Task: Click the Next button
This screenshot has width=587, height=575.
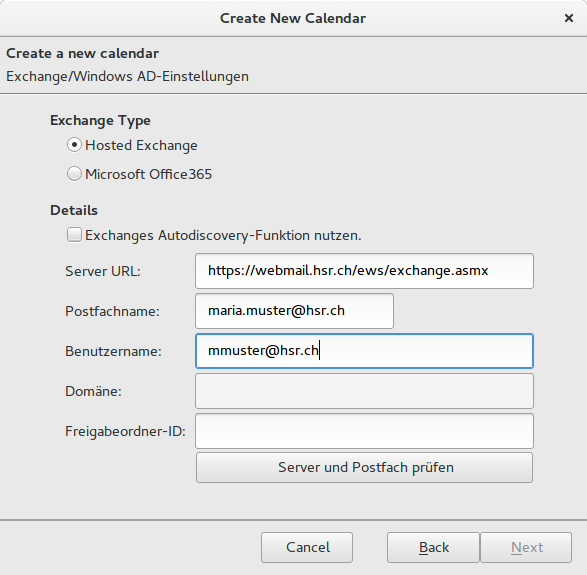Action: [x=526, y=547]
